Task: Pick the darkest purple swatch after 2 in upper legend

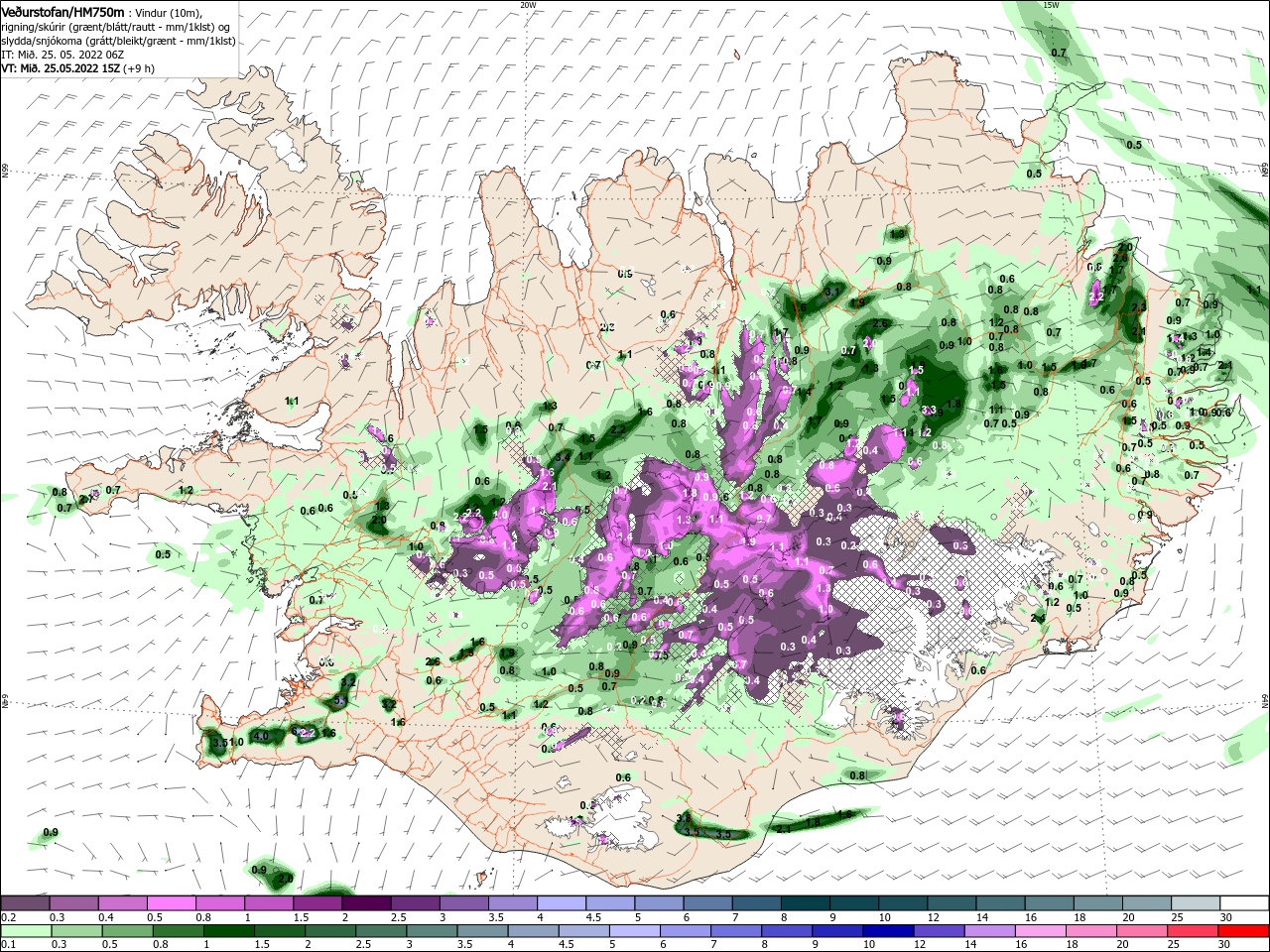Action: (x=366, y=903)
